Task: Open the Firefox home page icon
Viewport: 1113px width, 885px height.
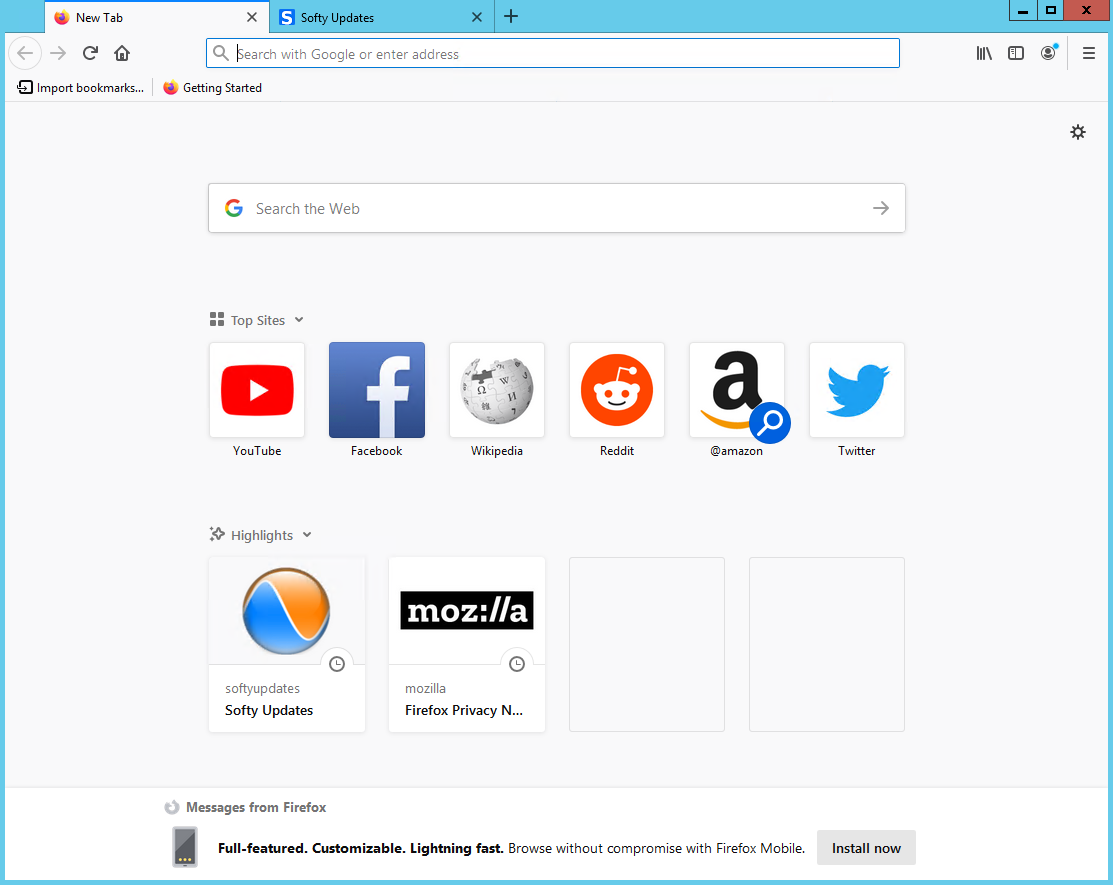Action: pyautogui.click(x=122, y=53)
